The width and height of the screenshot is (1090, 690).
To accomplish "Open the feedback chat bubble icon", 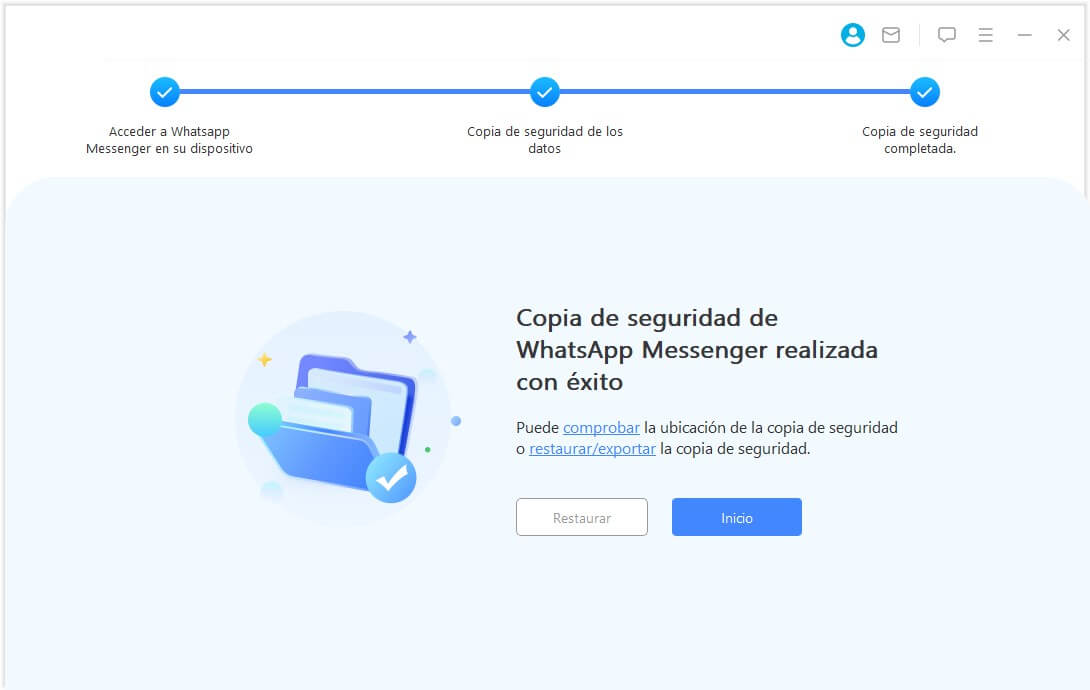I will (946, 34).
